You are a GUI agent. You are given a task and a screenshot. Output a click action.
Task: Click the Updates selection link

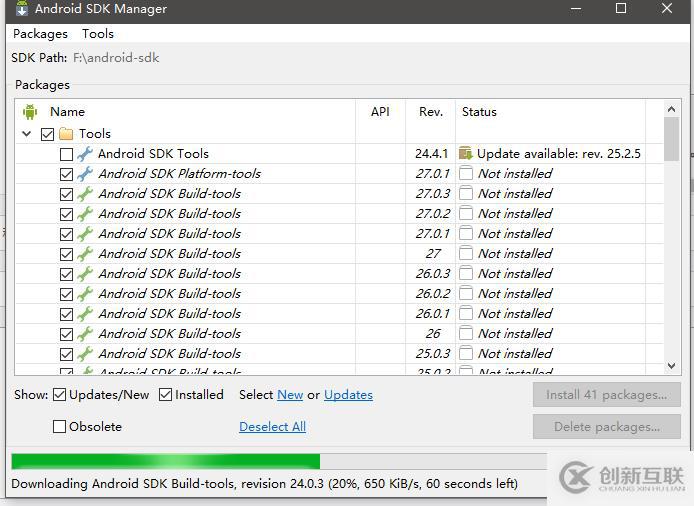(348, 394)
